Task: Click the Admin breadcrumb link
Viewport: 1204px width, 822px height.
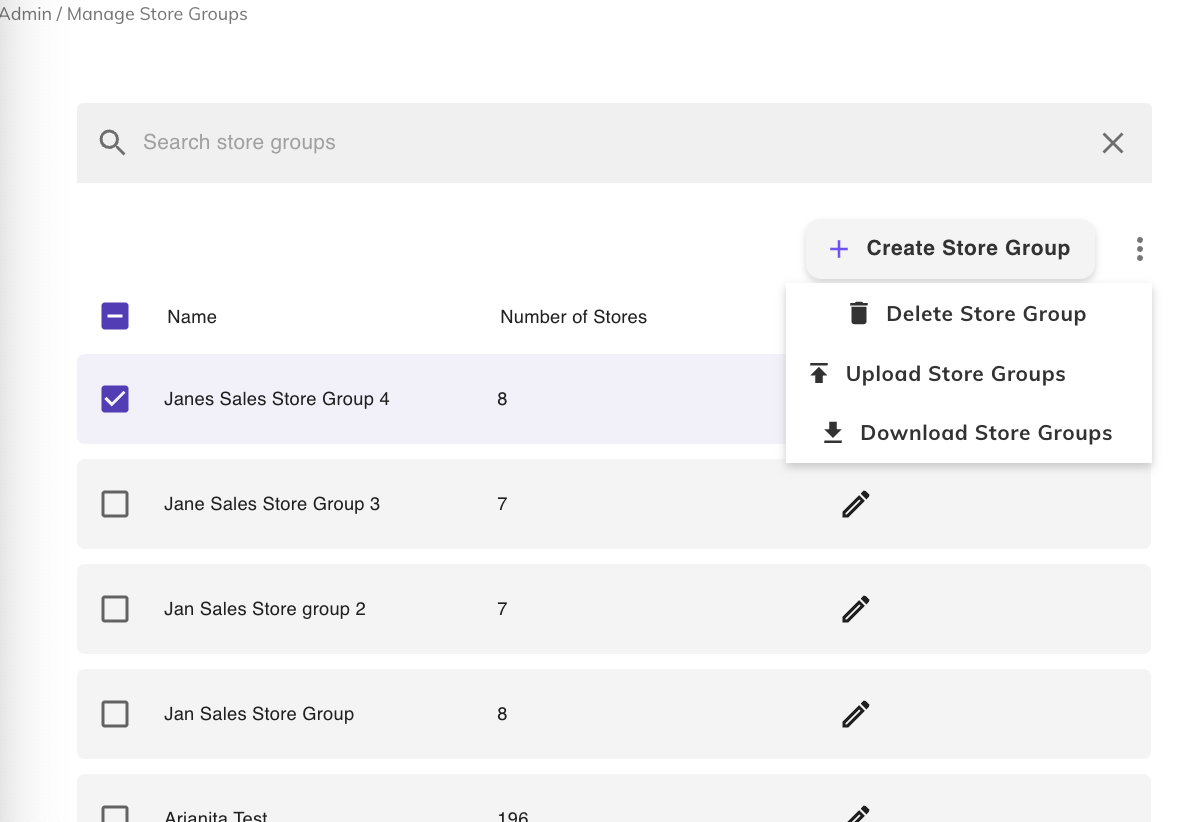Action: click(x=24, y=14)
